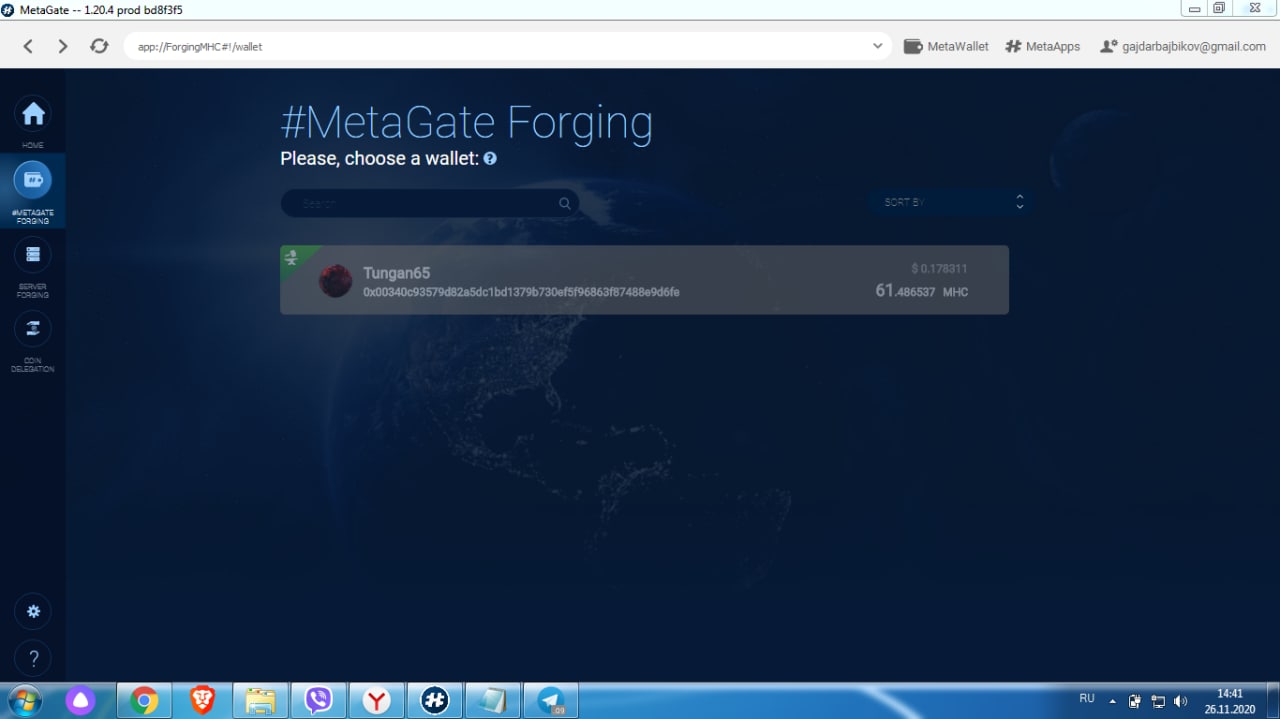Launch Brave browser from taskbar
This screenshot has height=719, width=1280.
tap(202, 700)
